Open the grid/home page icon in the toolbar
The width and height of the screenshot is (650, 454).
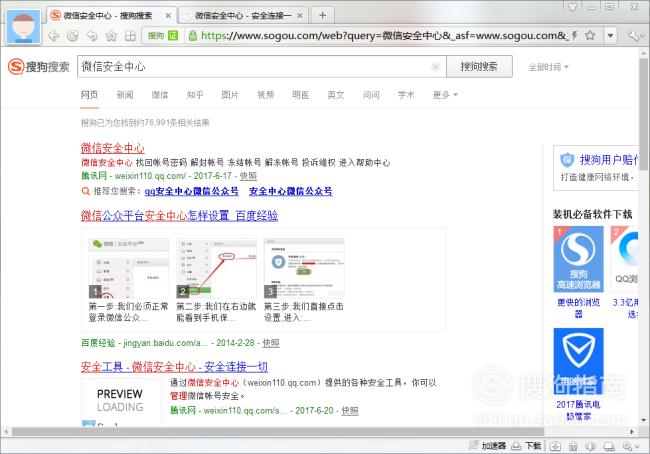130,36
